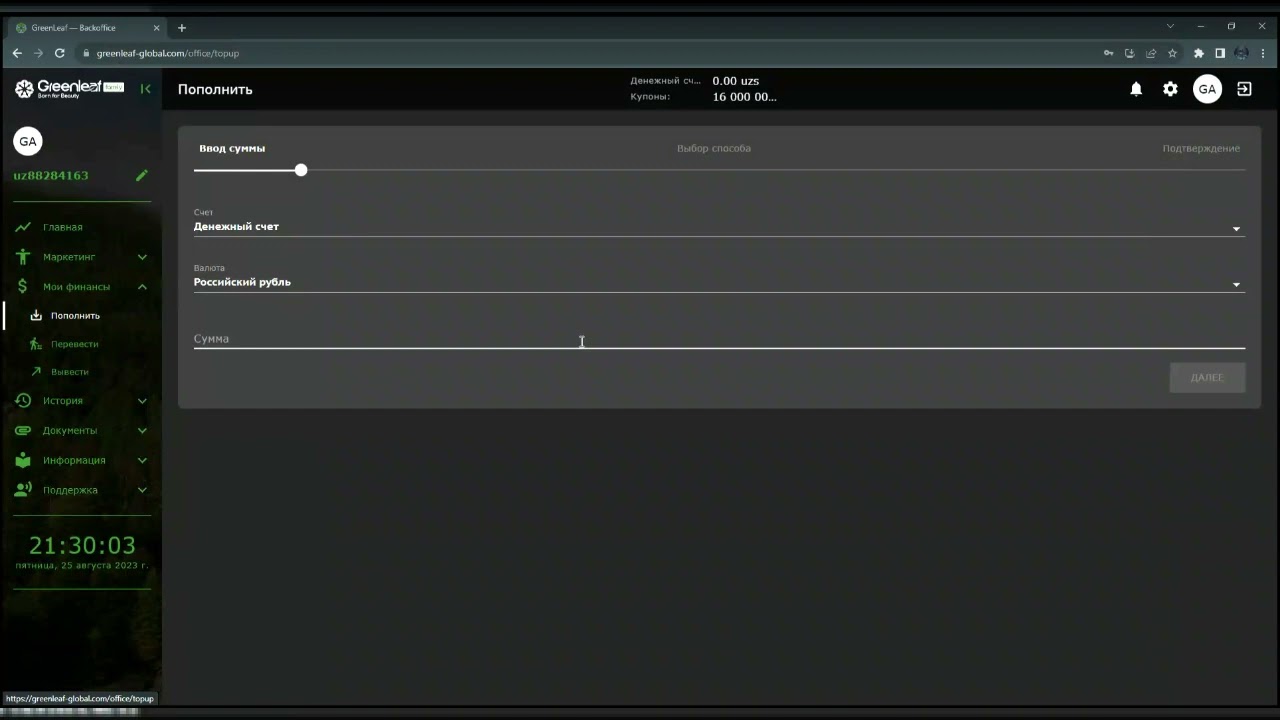Open the browser side panel icon

pyautogui.click(x=1220, y=53)
